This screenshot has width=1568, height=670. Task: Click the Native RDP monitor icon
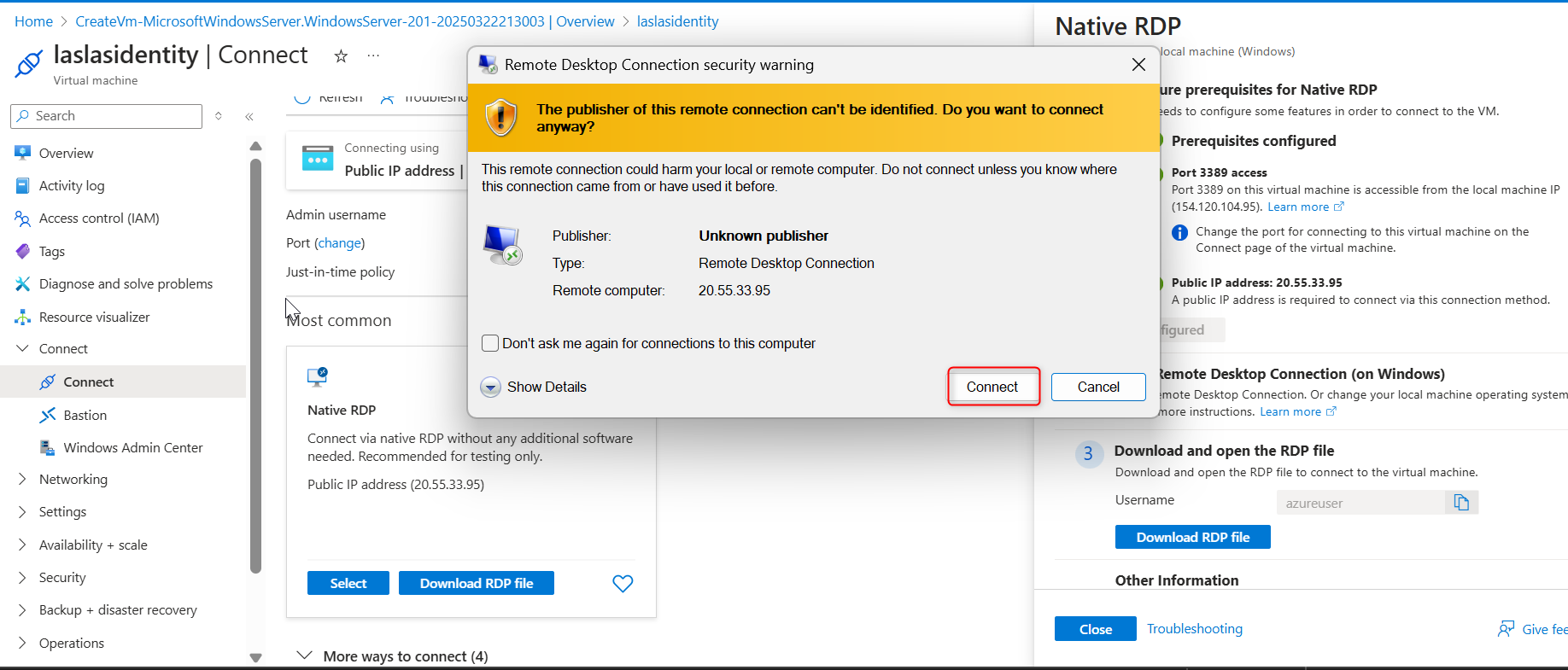point(317,376)
